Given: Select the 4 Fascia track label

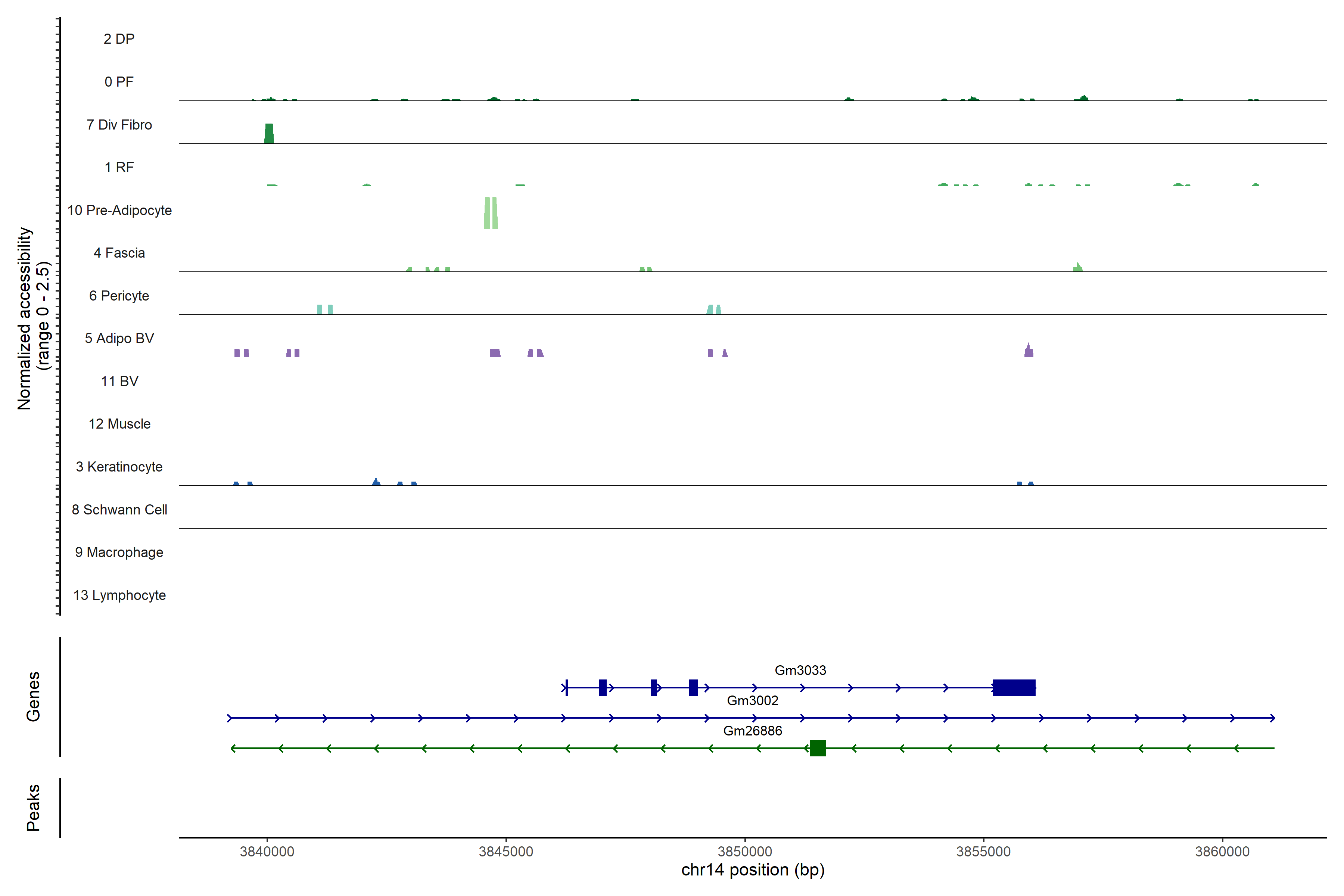Looking at the screenshot, I should point(119,253).
